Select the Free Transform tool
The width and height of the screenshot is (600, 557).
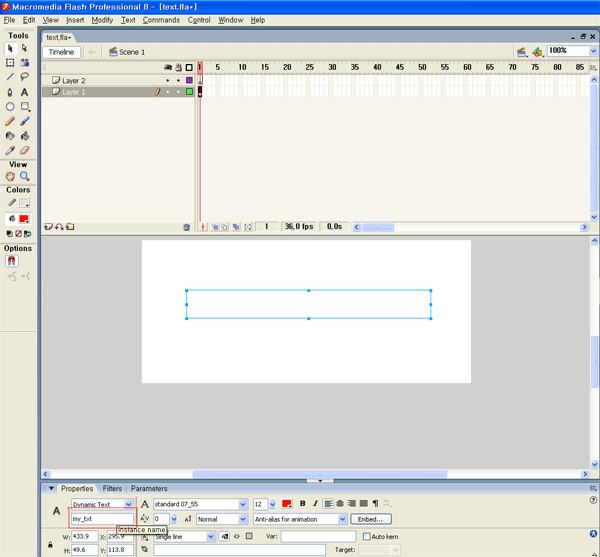tap(10, 63)
